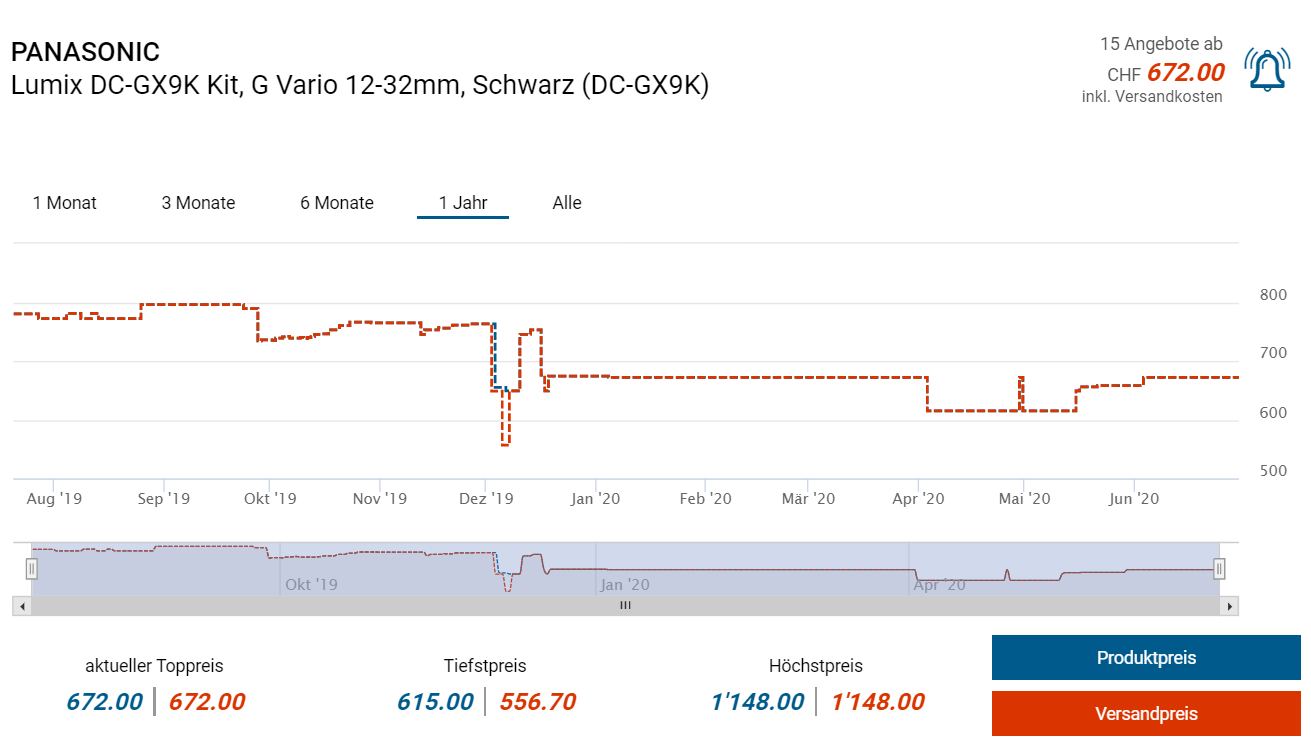Click the PANASONIC brand name
The width and height of the screenshot is (1311, 743).
(85, 52)
